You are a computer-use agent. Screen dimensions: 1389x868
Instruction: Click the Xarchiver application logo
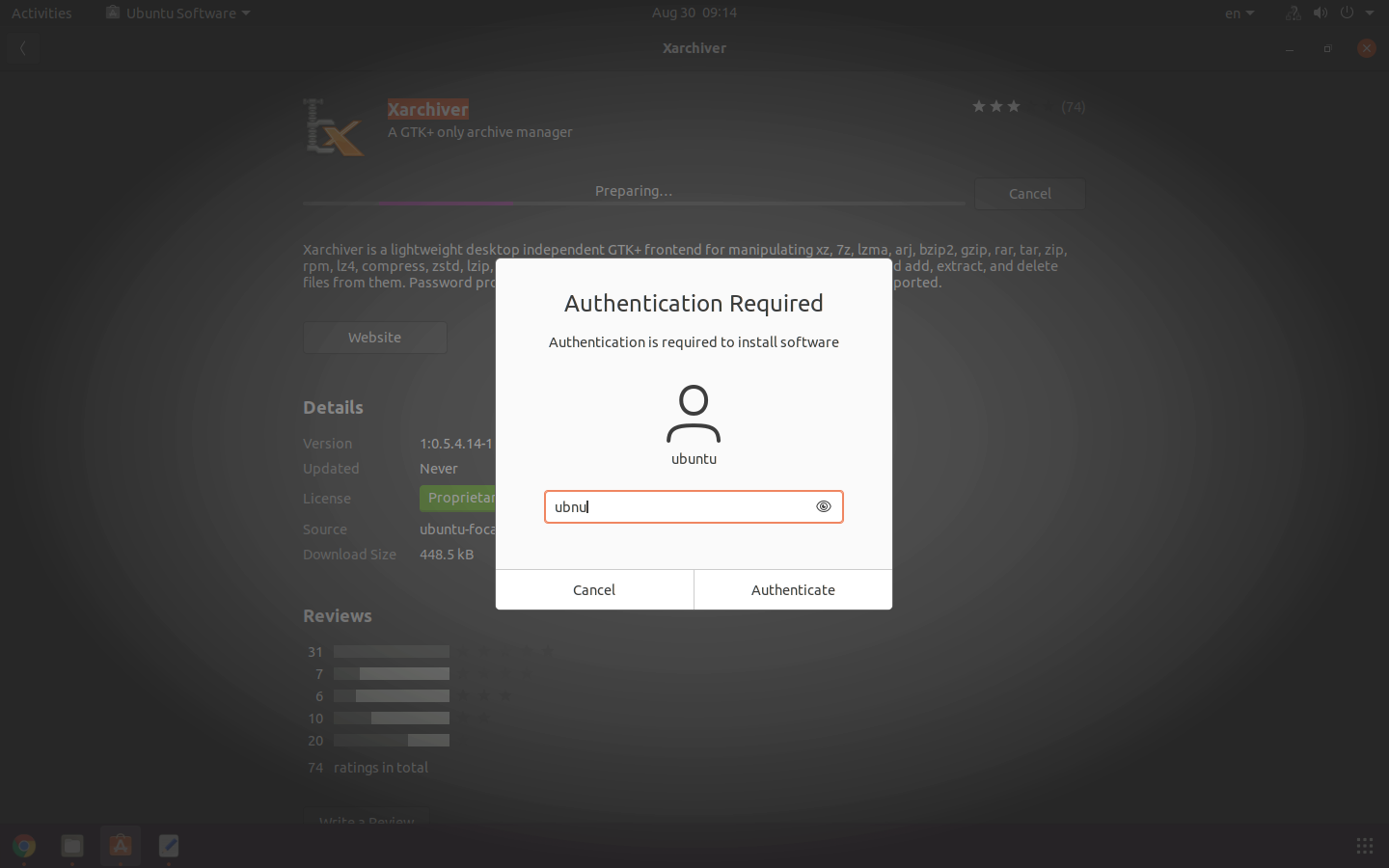click(334, 127)
